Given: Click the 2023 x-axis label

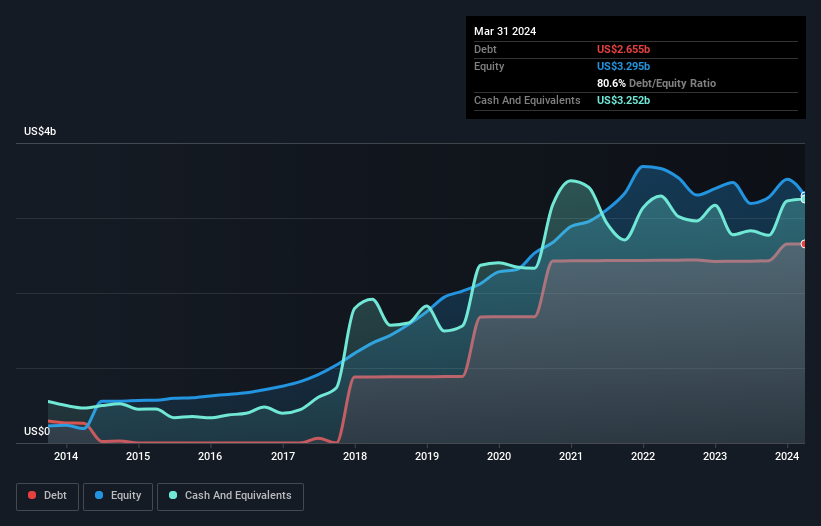Looking at the screenshot, I should [x=715, y=456].
